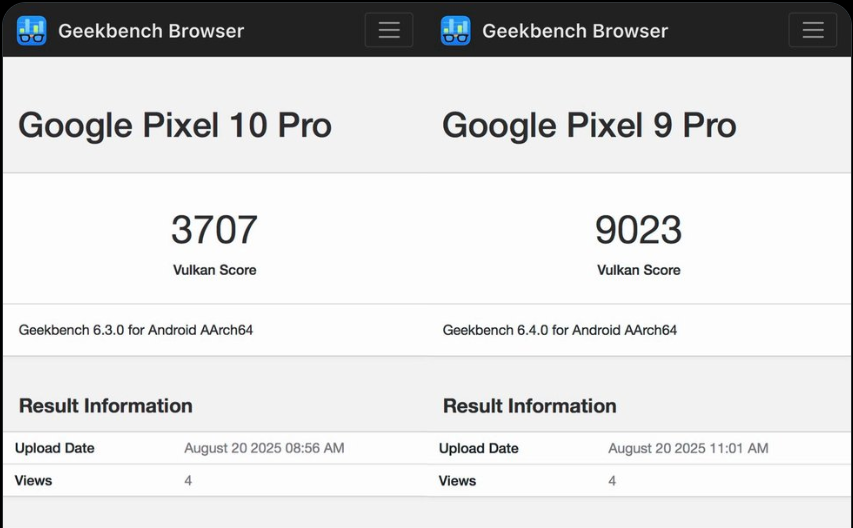Select the Google Pixel 9 Pro heading
Screen dimensions: 853x528
[x=589, y=125]
